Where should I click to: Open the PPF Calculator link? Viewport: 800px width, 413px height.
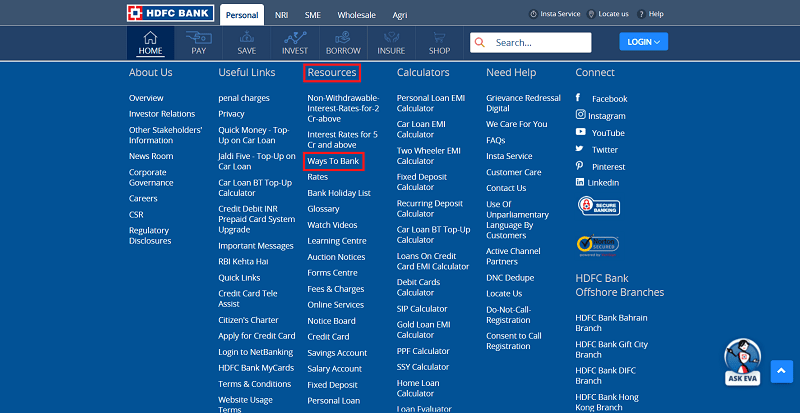pyautogui.click(x=423, y=351)
